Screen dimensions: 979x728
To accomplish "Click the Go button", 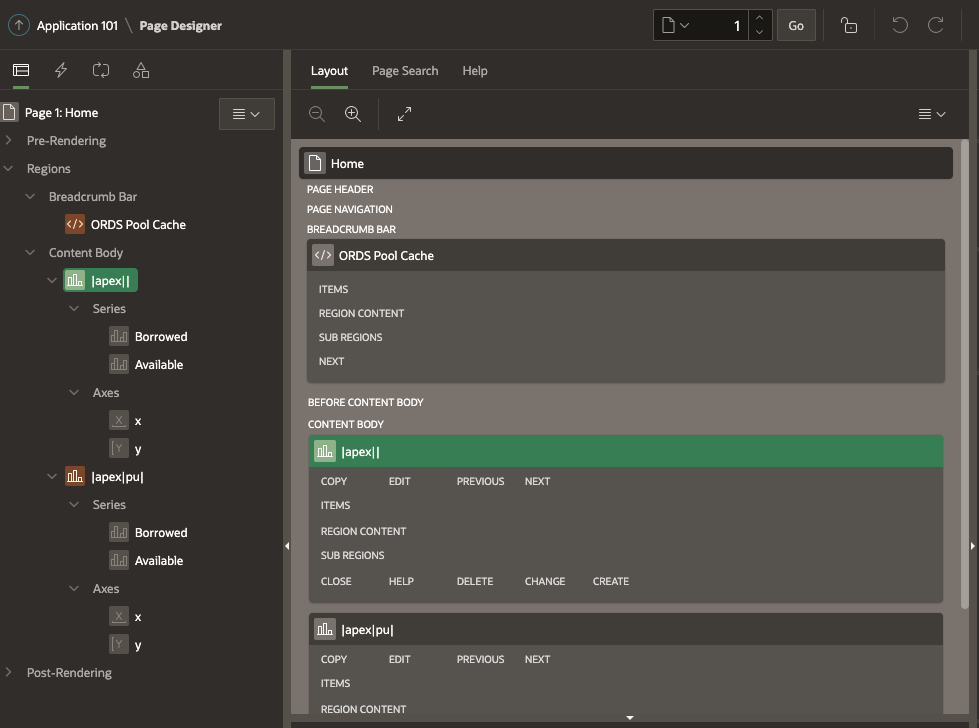I will coord(795,26).
